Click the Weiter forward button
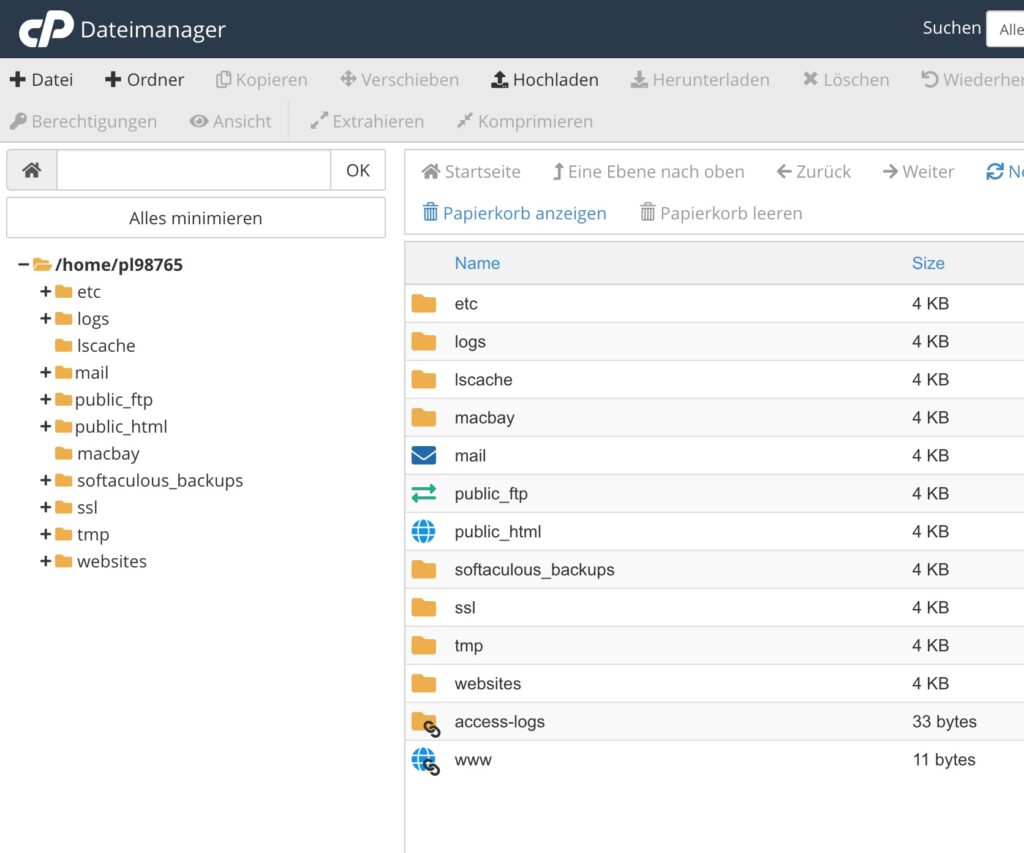 coord(918,172)
